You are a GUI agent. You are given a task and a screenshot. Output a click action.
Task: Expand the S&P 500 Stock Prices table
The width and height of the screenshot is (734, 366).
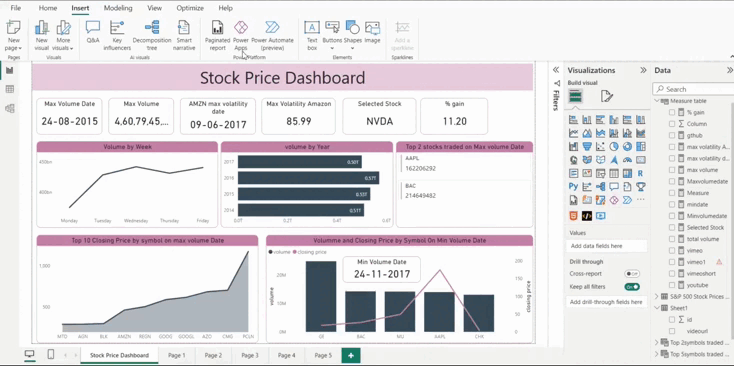point(657,297)
